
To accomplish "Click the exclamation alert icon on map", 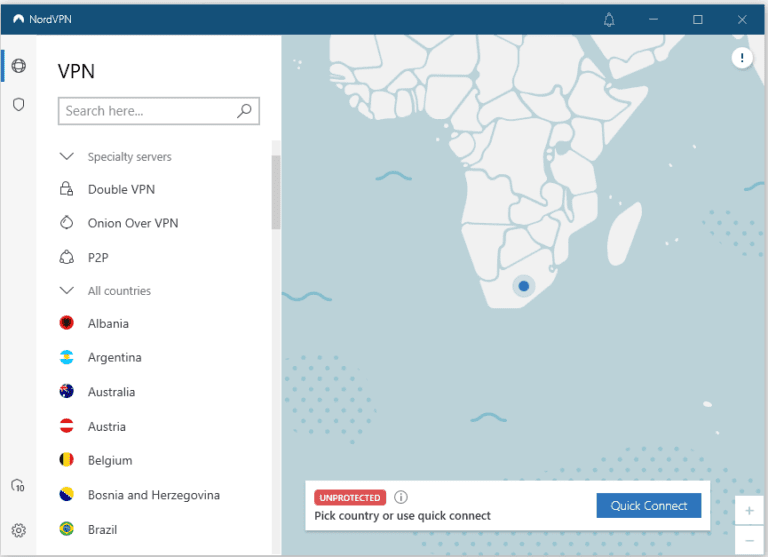I will tap(742, 58).
